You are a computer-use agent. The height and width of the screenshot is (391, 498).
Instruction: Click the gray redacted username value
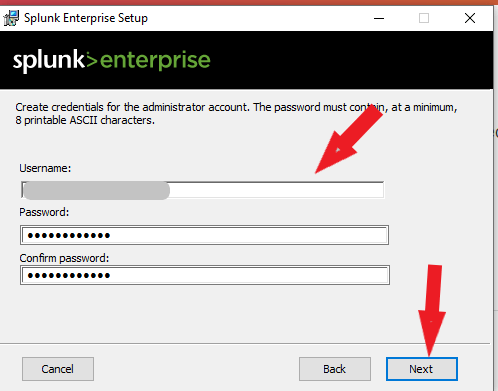coord(97,191)
